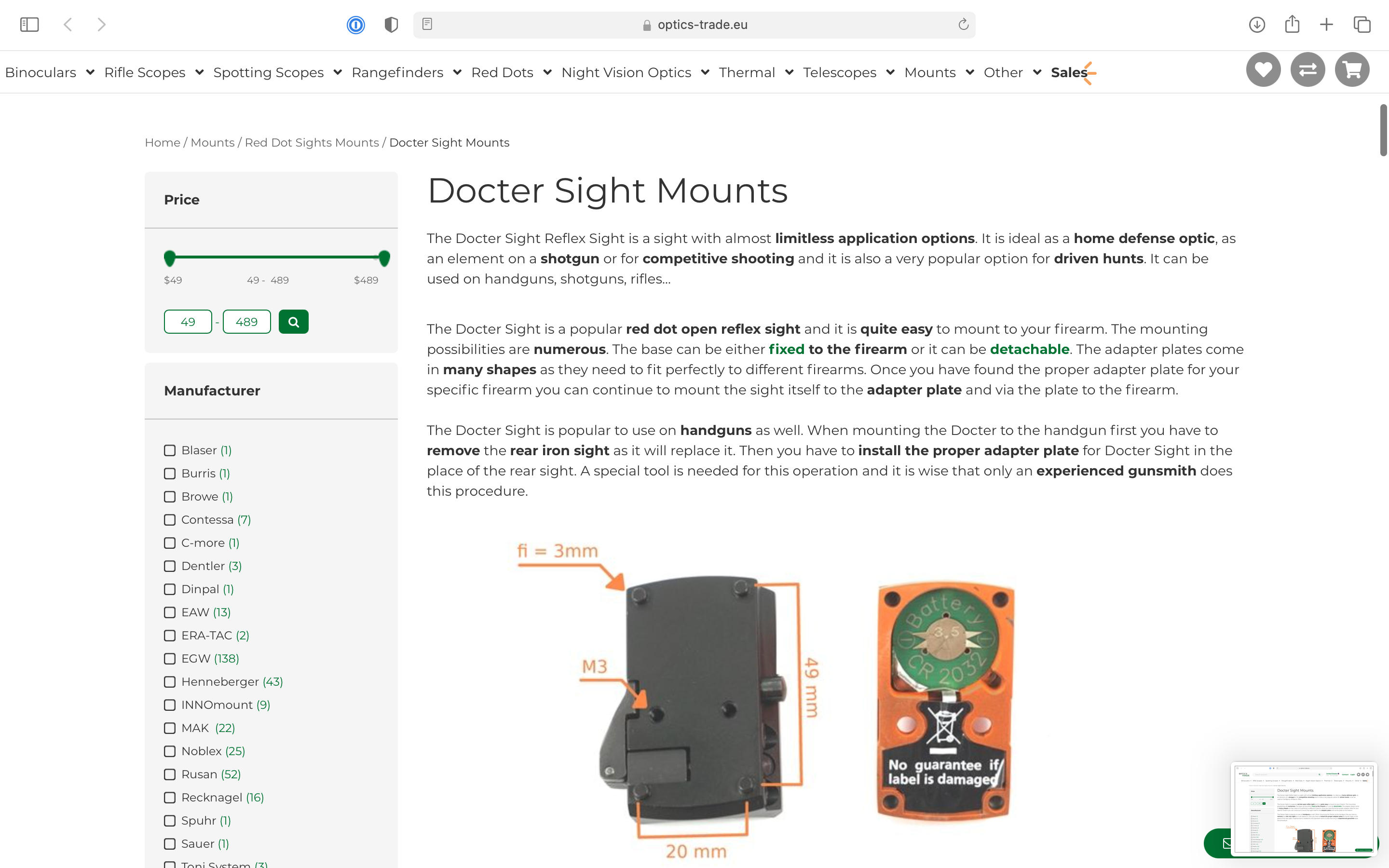The width and height of the screenshot is (1389, 868).
Task: Focus the maximum price field showing 489
Action: (247, 322)
